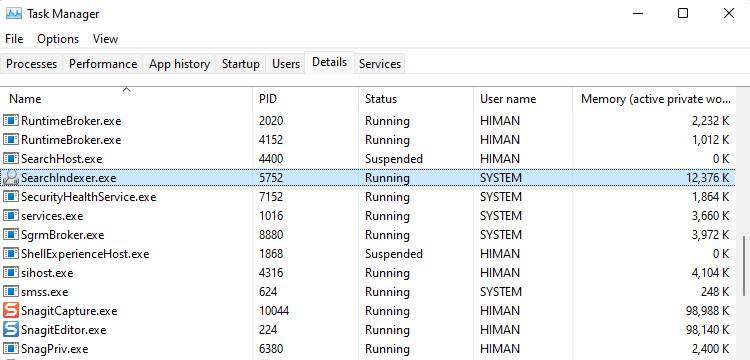Switch to the Processes tab
This screenshot has height=360, width=750.
coord(32,64)
